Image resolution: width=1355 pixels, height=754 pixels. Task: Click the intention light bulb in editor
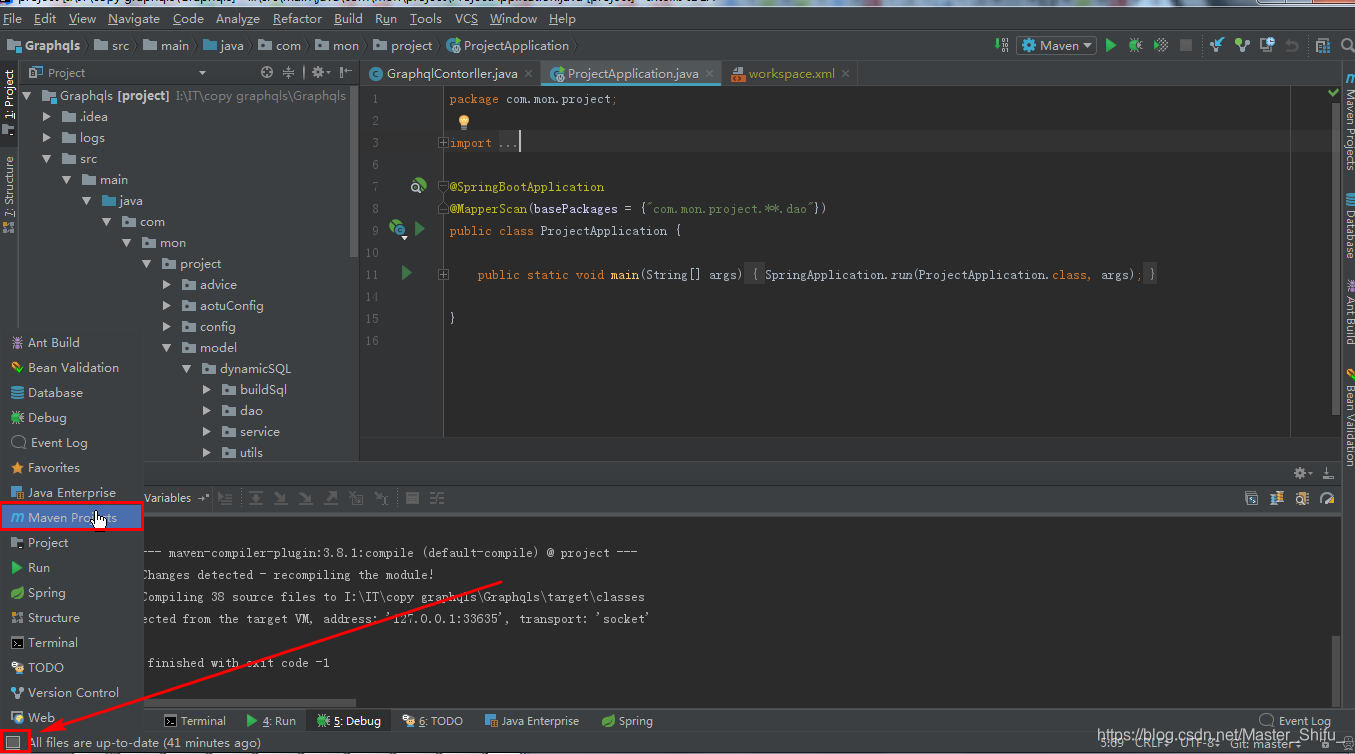click(x=463, y=122)
